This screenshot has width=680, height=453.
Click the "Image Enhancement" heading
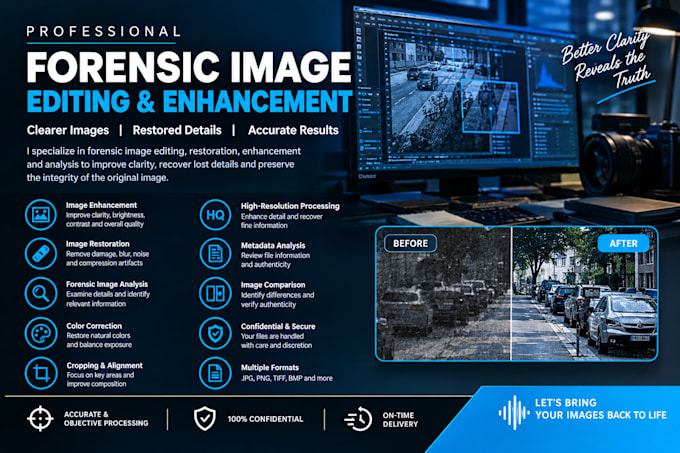click(x=101, y=205)
